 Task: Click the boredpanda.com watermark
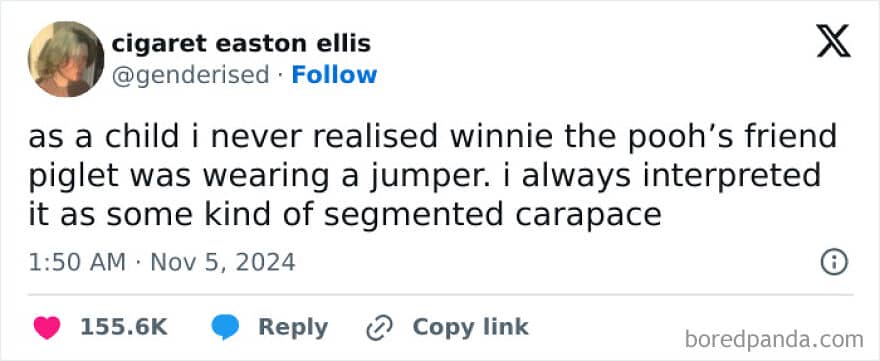(x=774, y=339)
